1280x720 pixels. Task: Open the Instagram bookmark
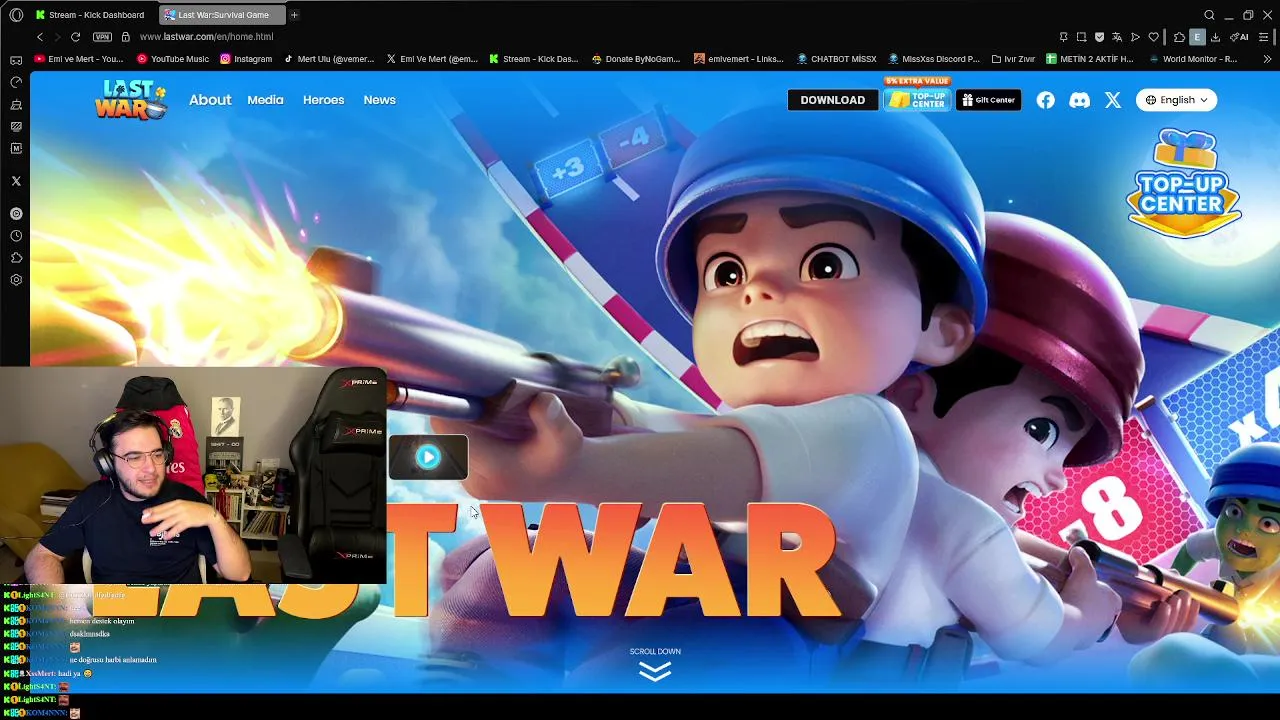[x=246, y=59]
